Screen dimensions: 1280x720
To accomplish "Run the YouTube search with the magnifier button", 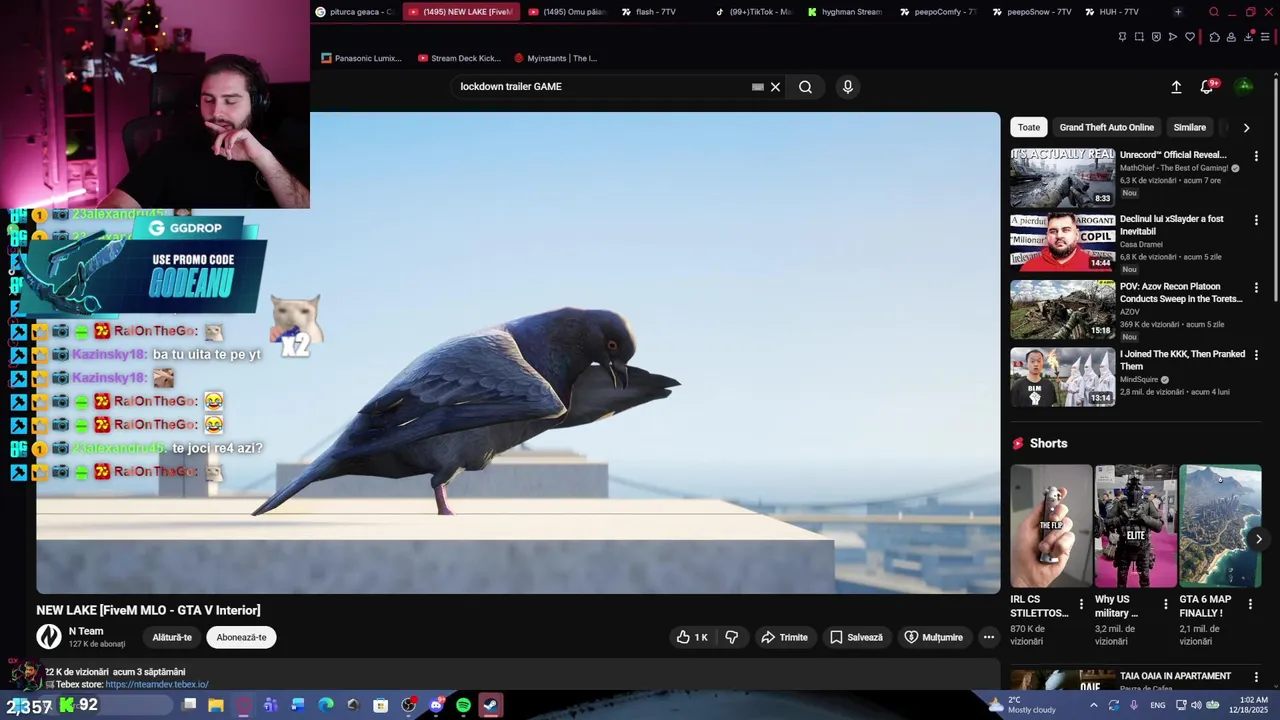I will (x=805, y=87).
